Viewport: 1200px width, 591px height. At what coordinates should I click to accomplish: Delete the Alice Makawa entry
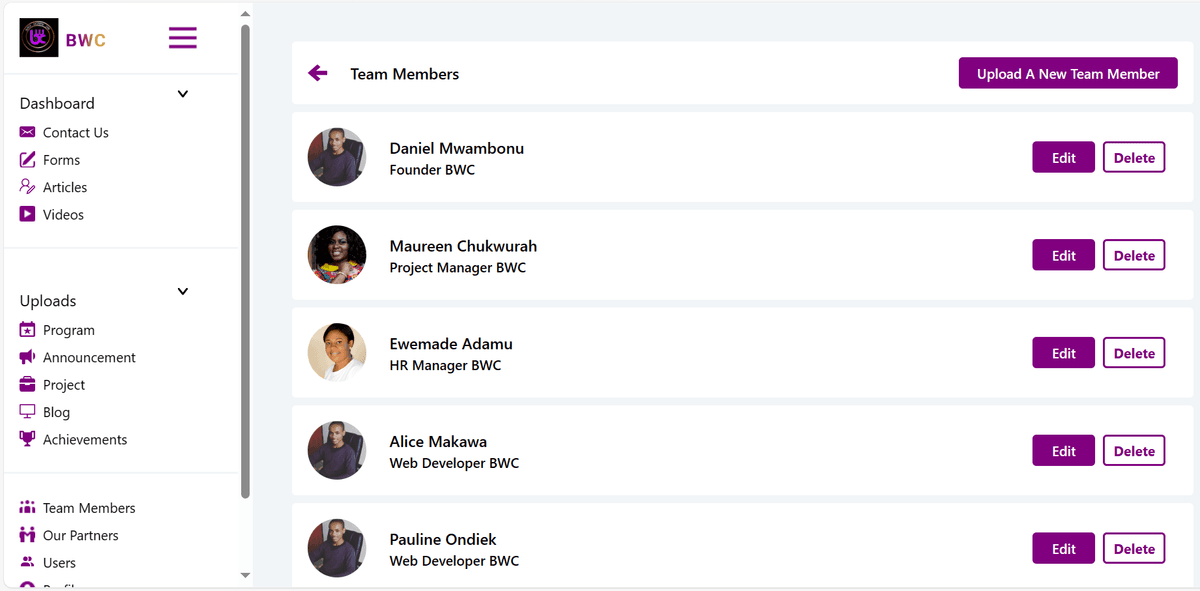pyautogui.click(x=1134, y=451)
